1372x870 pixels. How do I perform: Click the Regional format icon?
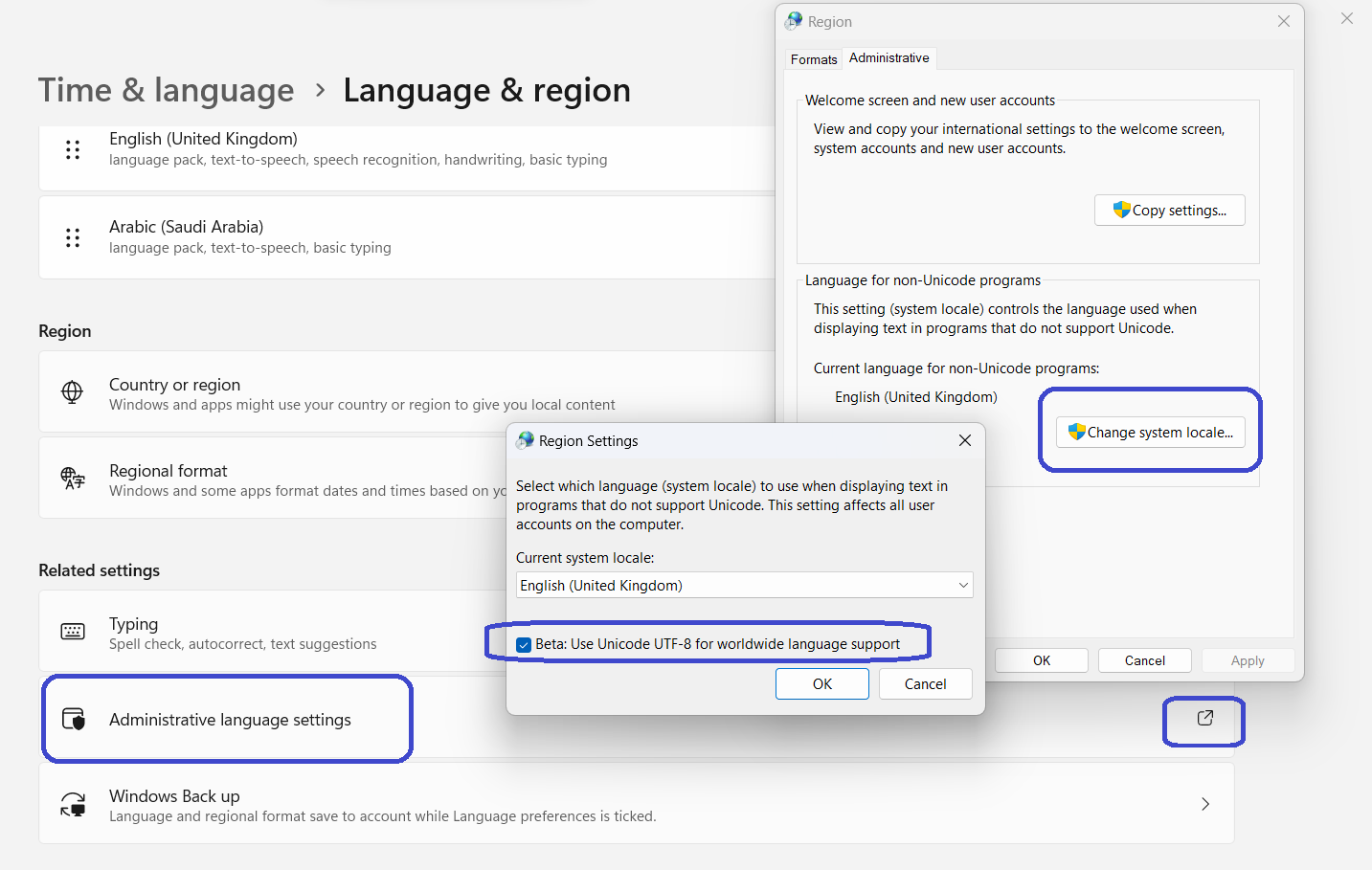tap(73, 479)
